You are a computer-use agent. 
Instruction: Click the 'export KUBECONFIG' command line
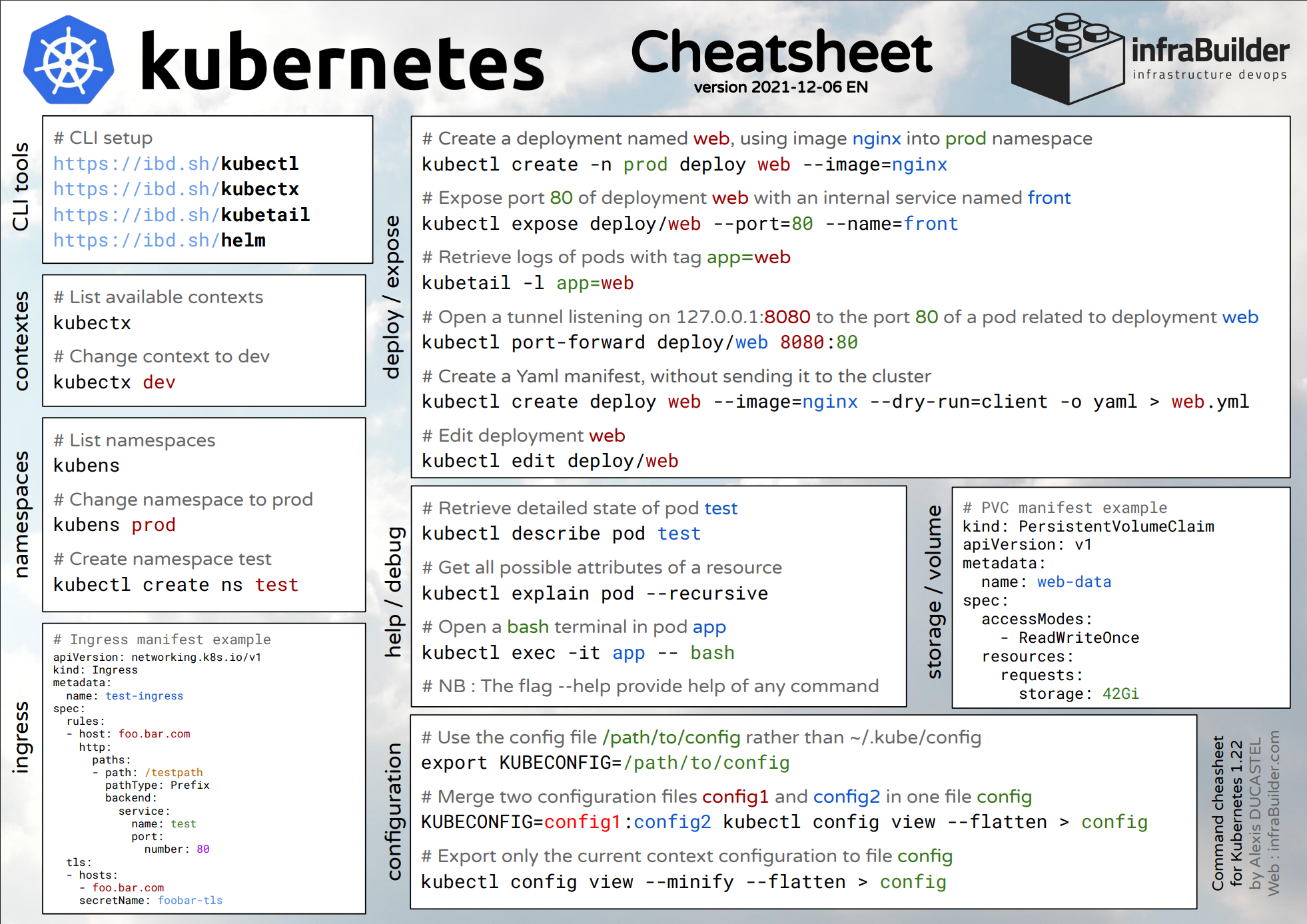point(605,763)
